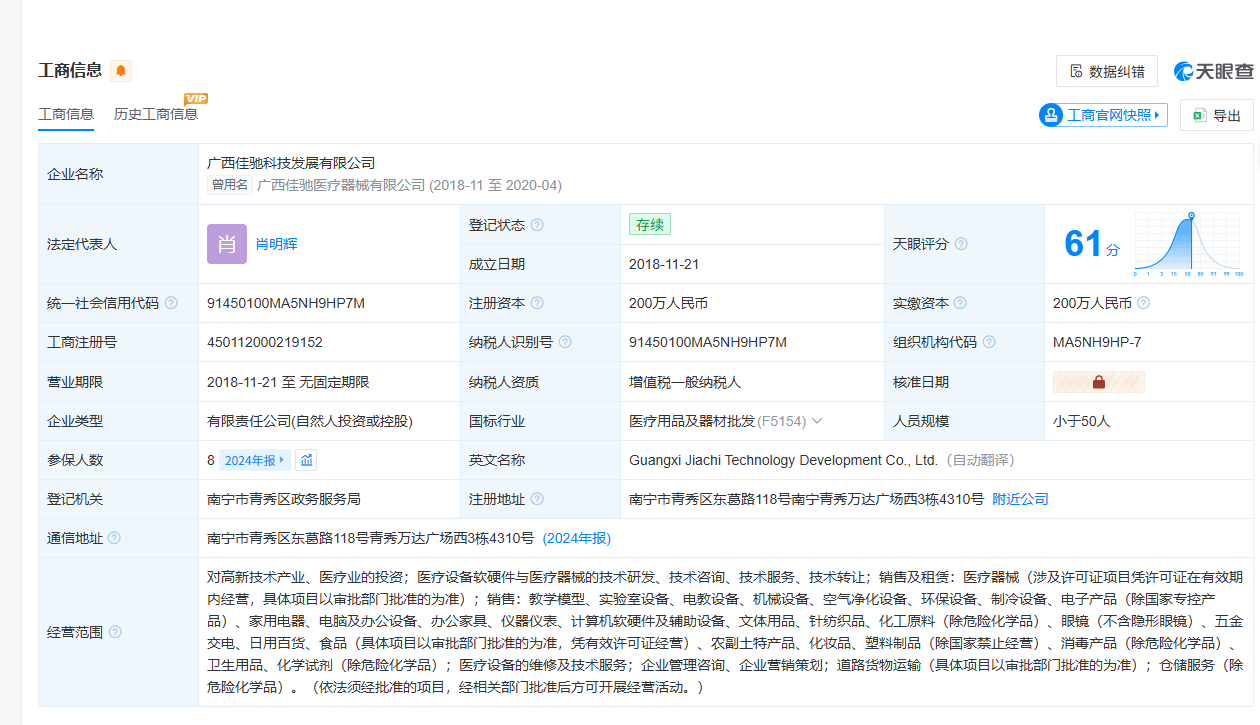Click the help icon next to 注册地址
Viewport: 1260px width, 725px height.
coord(537,499)
